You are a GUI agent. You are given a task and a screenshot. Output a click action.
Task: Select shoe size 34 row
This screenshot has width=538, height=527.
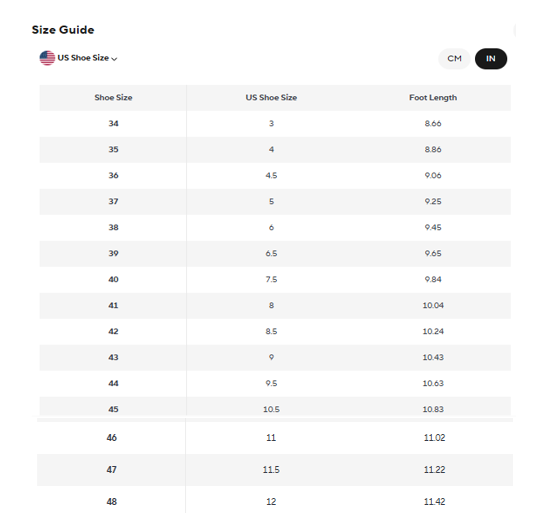[x=275, y=124]
